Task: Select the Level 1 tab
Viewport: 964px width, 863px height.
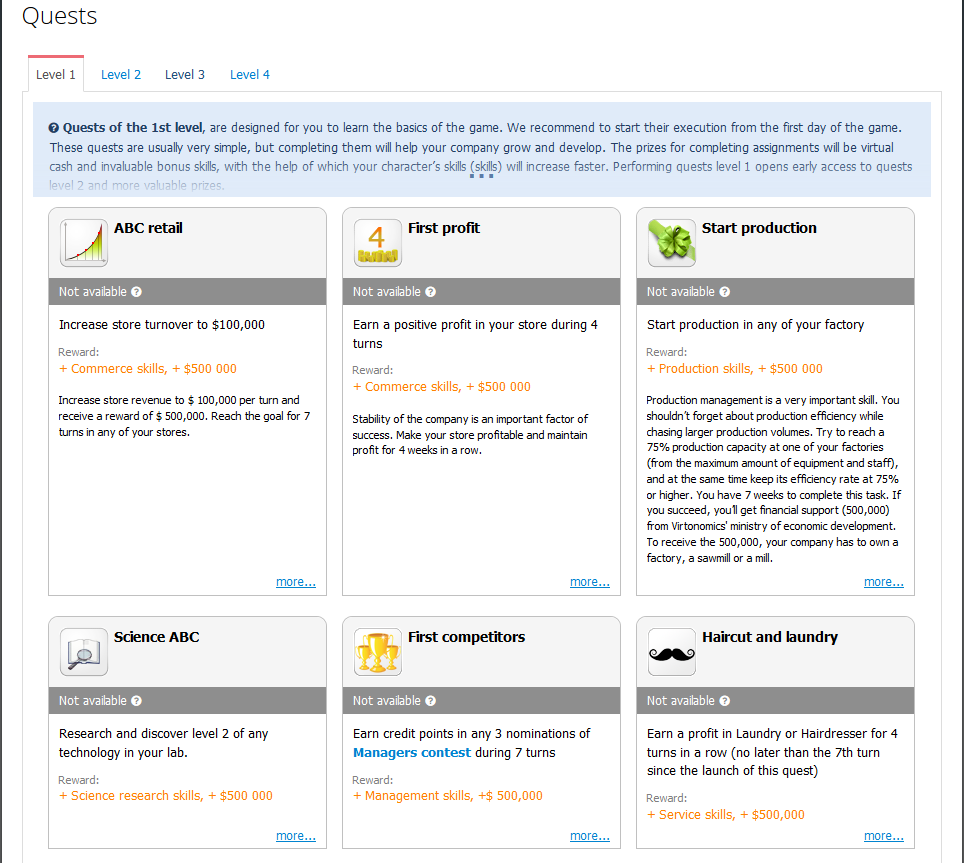Action: 56,74
